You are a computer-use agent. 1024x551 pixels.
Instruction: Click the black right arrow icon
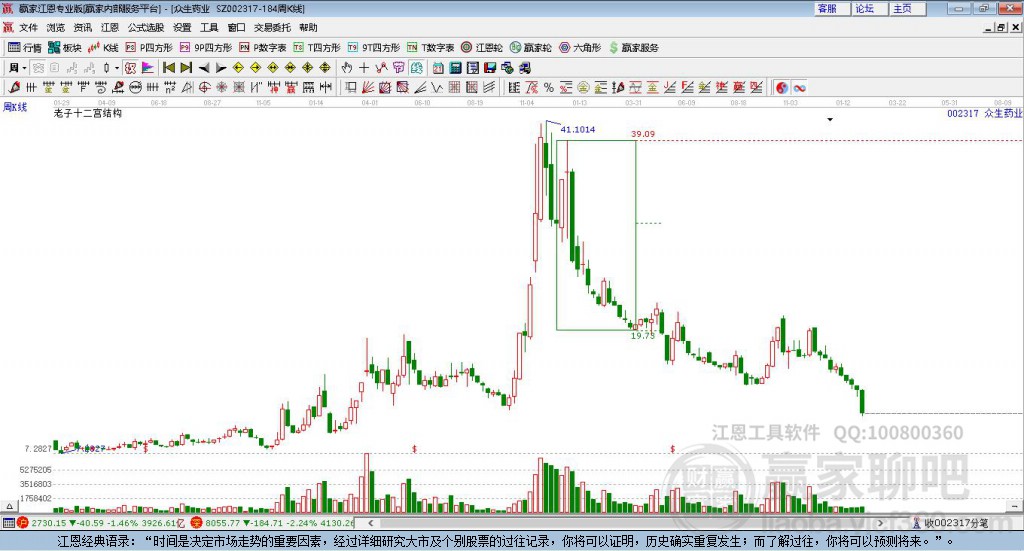tap(221, 68)
